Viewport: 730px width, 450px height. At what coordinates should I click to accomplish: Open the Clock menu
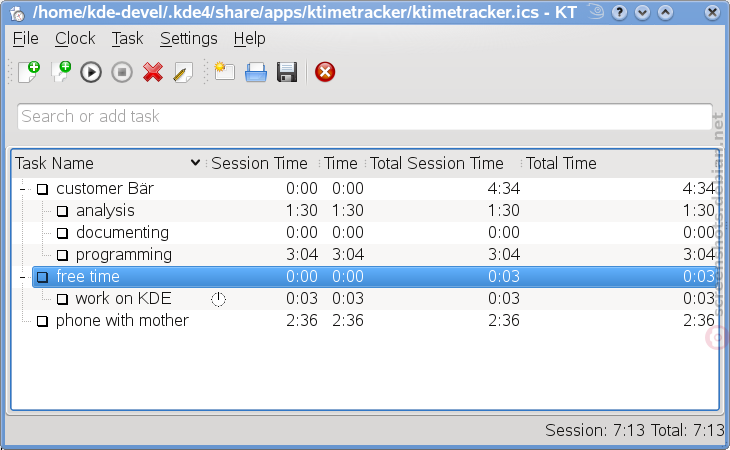pyautogui.click(x=75, y=38)
